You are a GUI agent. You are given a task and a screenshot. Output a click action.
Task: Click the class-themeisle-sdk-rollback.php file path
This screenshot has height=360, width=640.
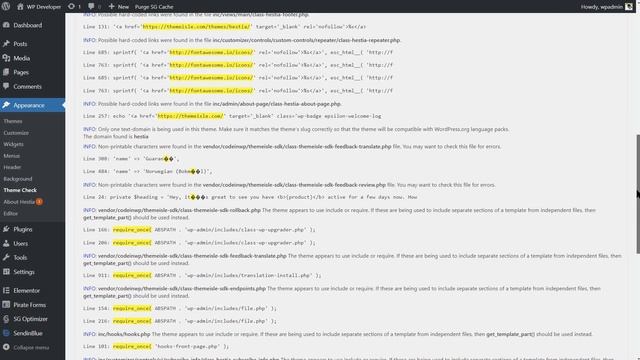(179, 210)
